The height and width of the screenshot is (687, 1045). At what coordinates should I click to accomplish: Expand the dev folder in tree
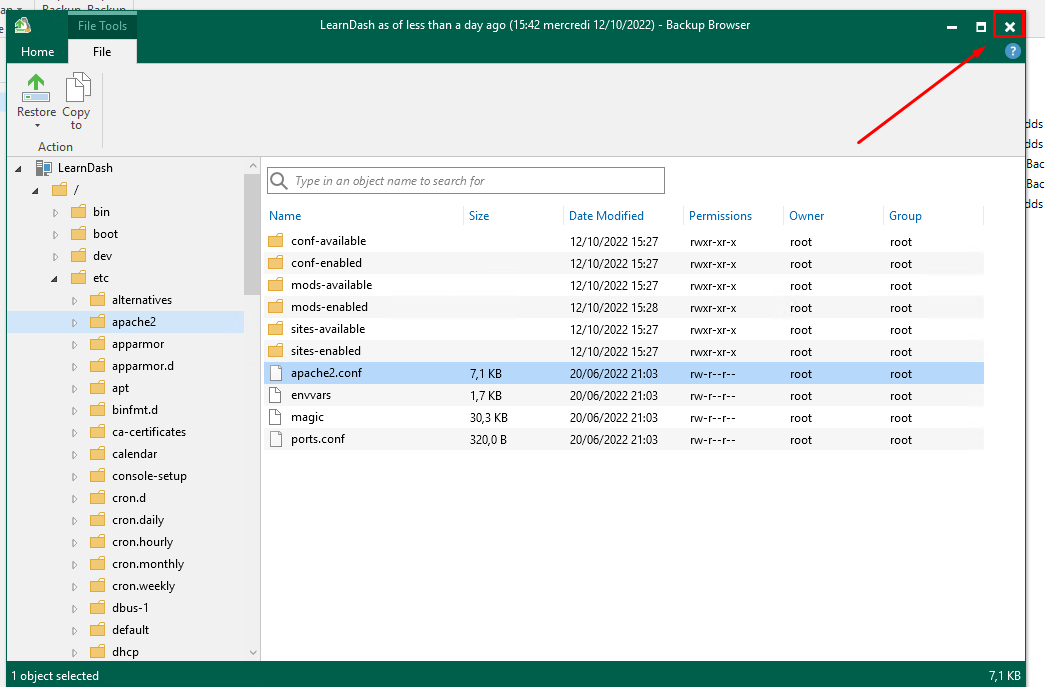(55, 257)
